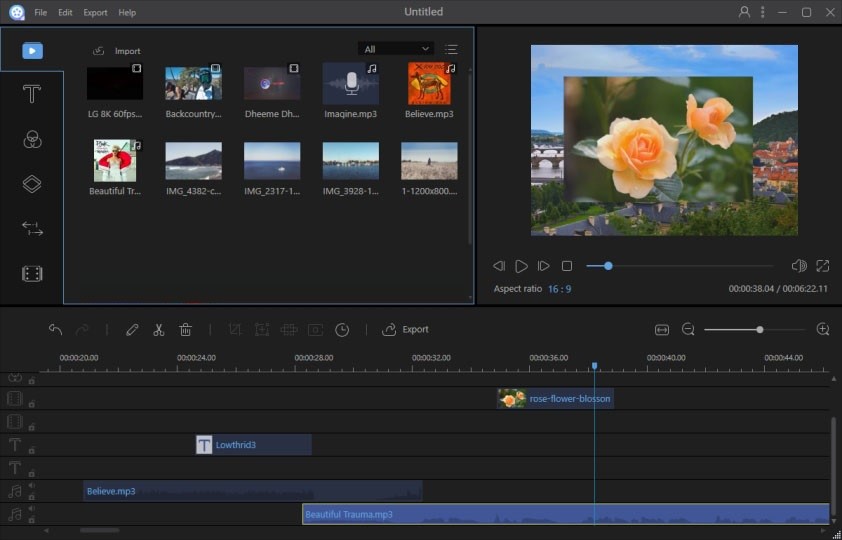The image size is (842, 540).
Task: Select the Imagine.mp3 audio thumbnail
Action: click(x=351, y=83)
